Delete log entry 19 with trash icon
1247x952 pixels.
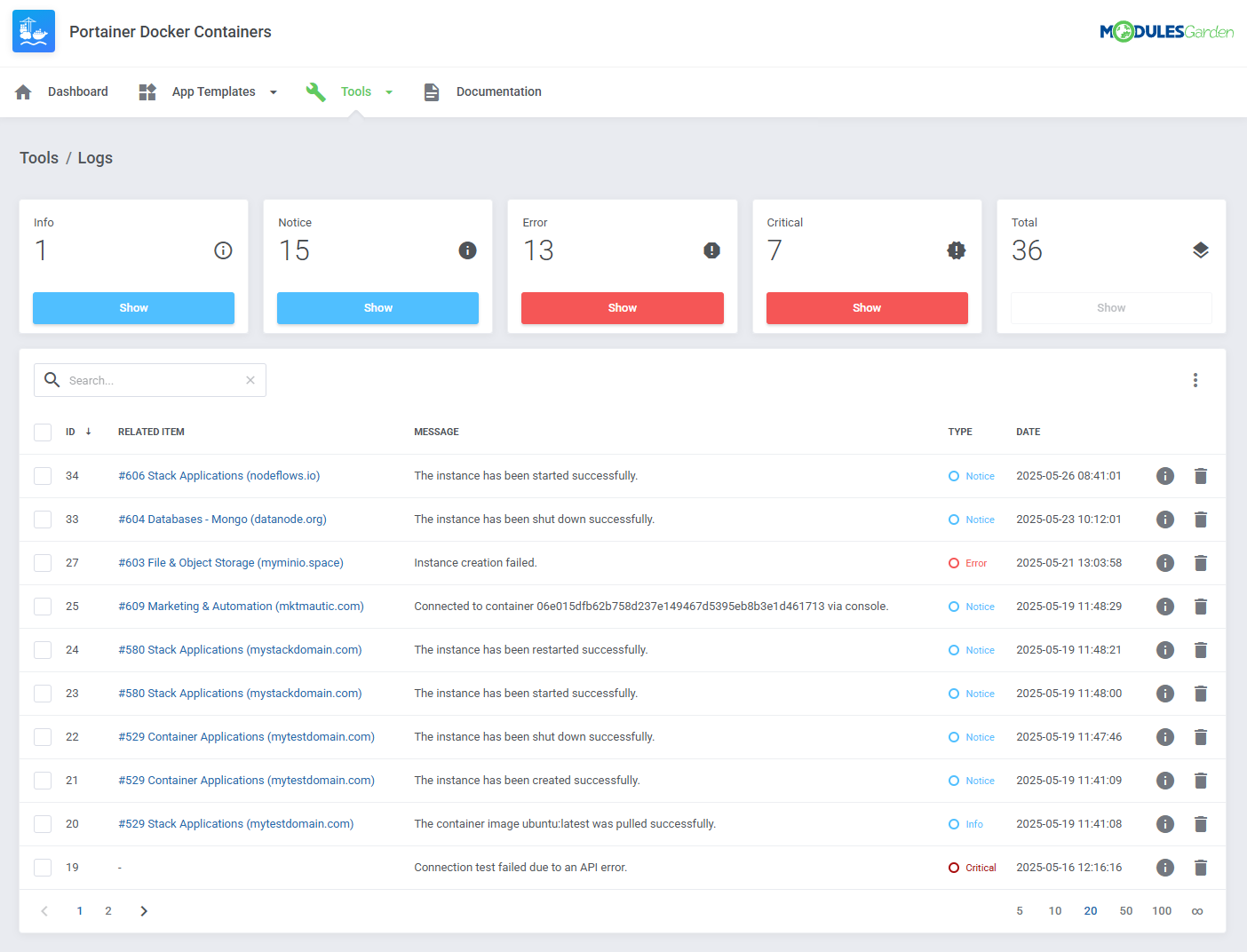(x=1201, y=867)
